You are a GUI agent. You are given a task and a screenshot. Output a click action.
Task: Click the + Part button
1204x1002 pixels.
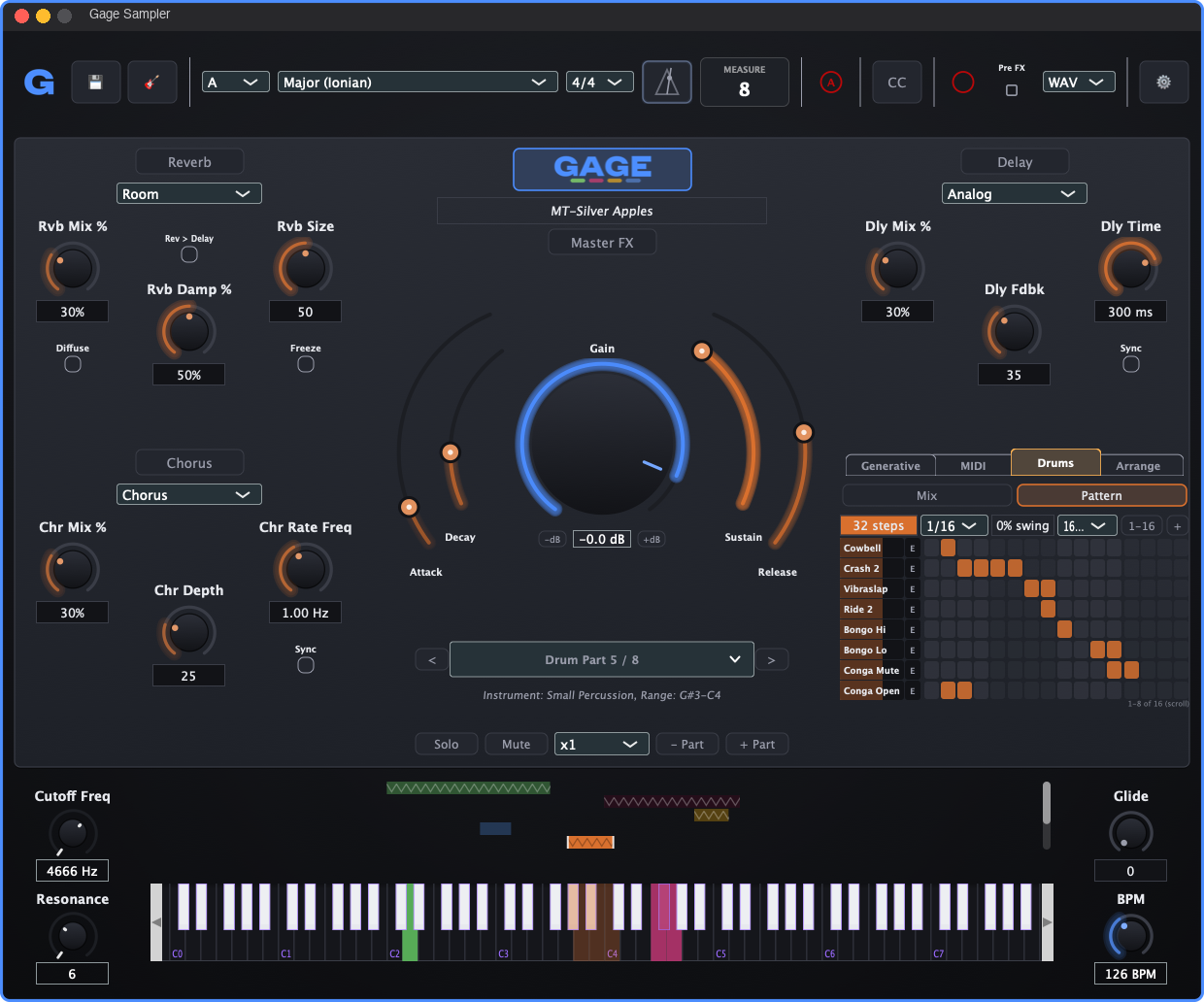[x=757, y=745]
